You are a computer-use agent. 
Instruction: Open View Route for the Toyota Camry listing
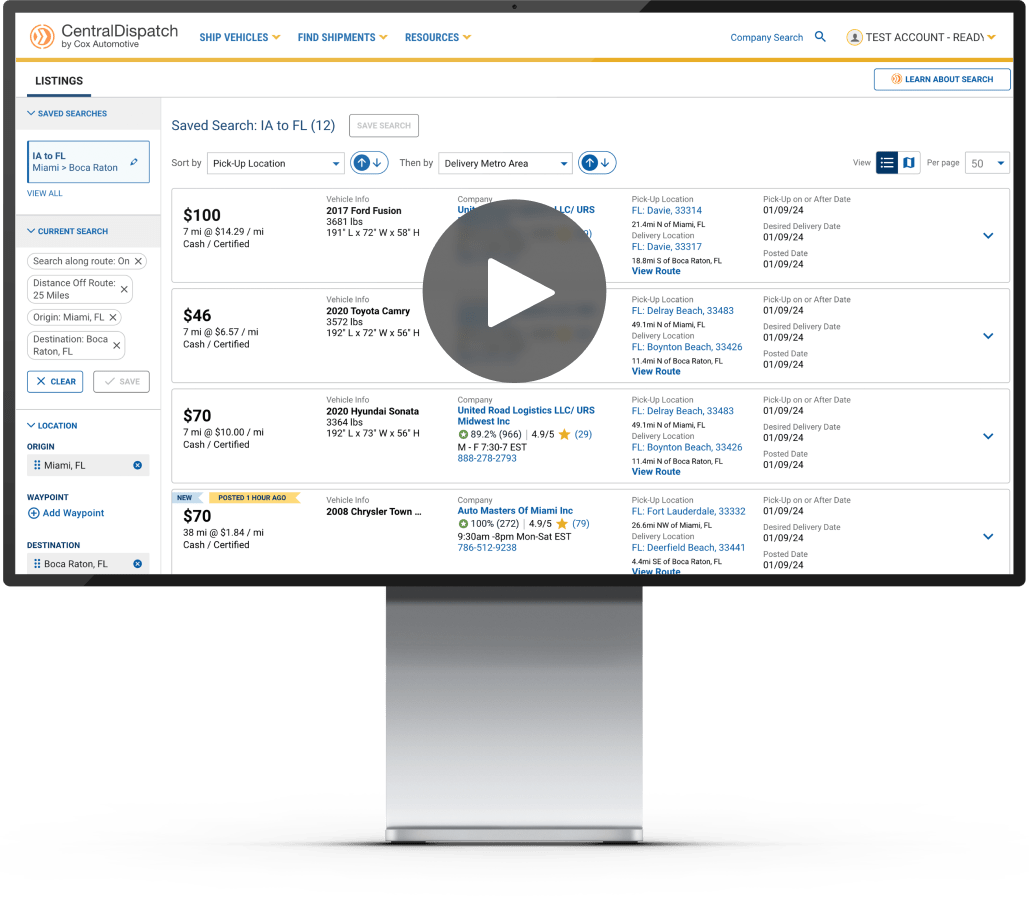coord(655,371)
